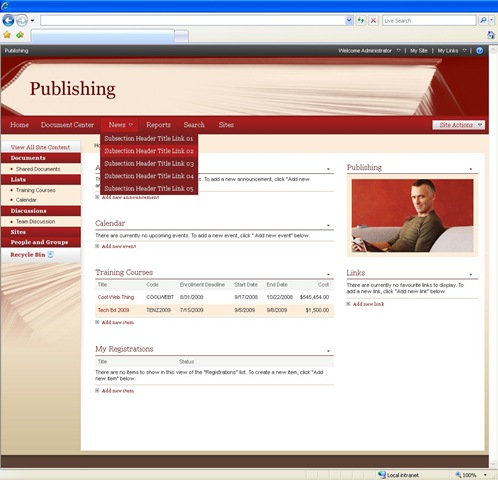
Task: Click the Add new event link
Action: [x=119, y=246]
